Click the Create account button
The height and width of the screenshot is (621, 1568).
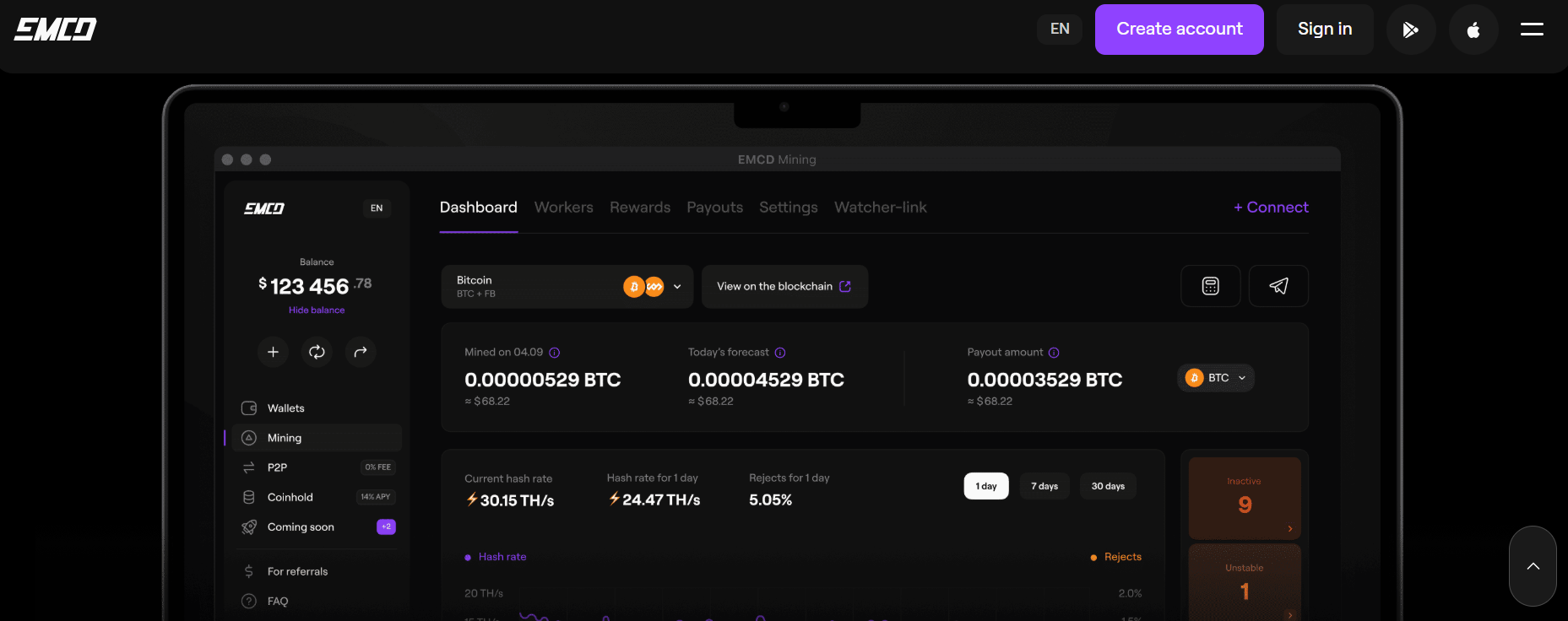tap(1179, 30)
